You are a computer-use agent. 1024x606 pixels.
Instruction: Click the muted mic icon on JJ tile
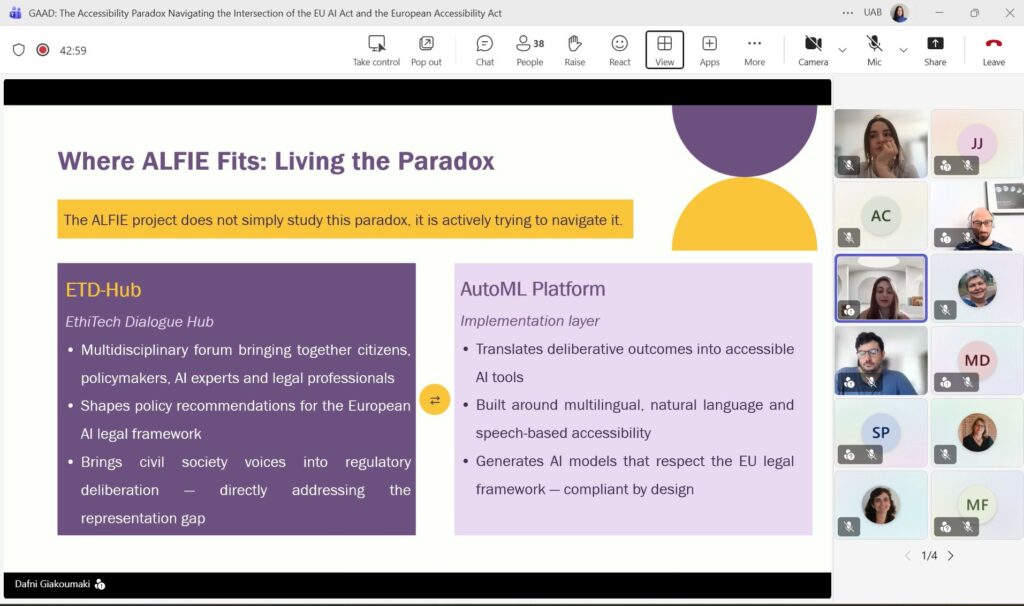[x=967, y=166]
